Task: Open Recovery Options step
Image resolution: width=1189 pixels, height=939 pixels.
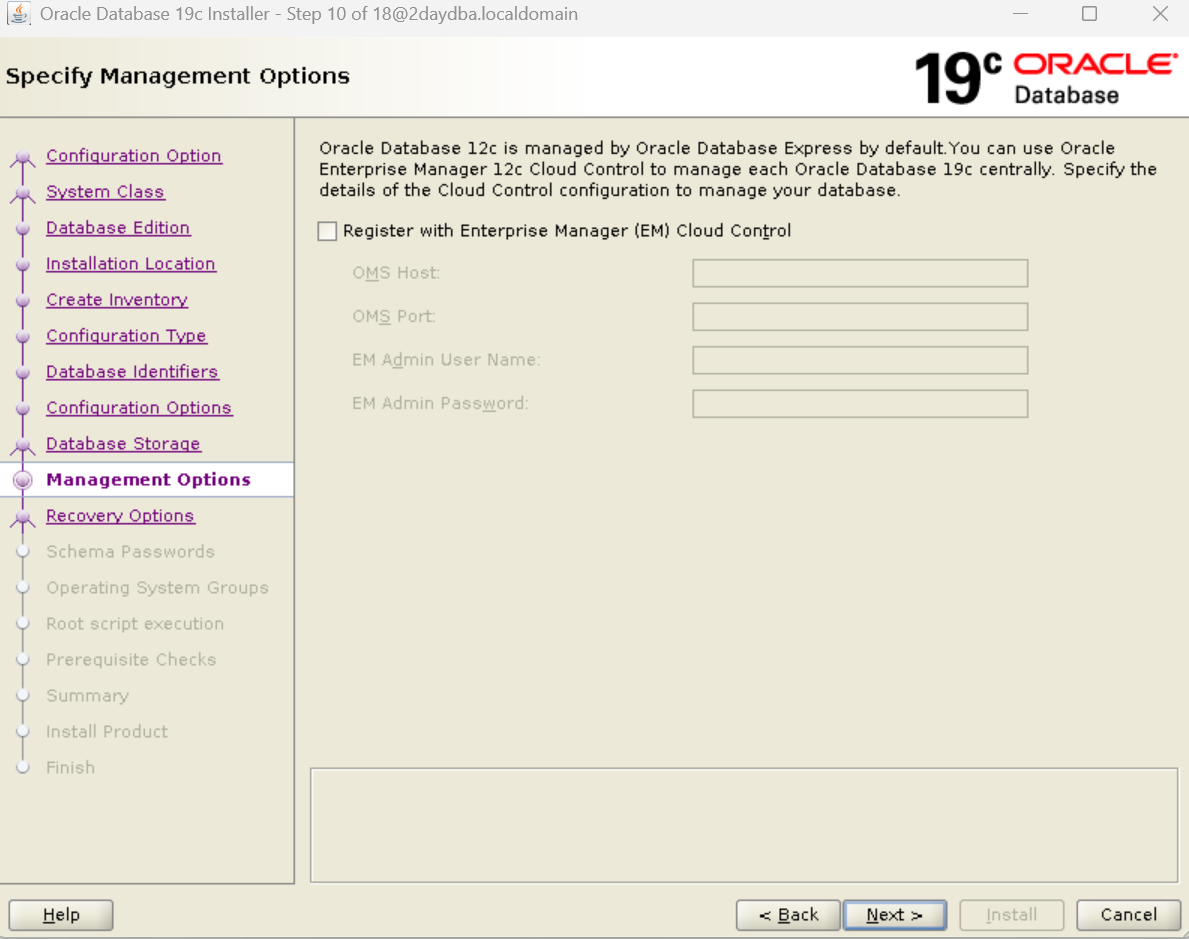Action: (x=120, y=516)
